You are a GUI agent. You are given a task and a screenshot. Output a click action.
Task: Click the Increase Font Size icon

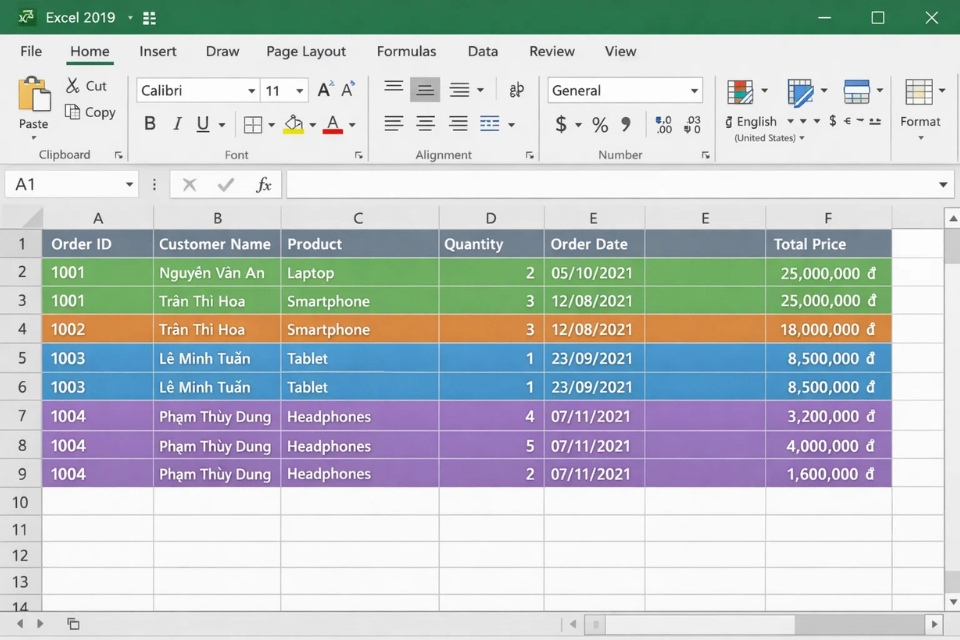pos(322,89)
